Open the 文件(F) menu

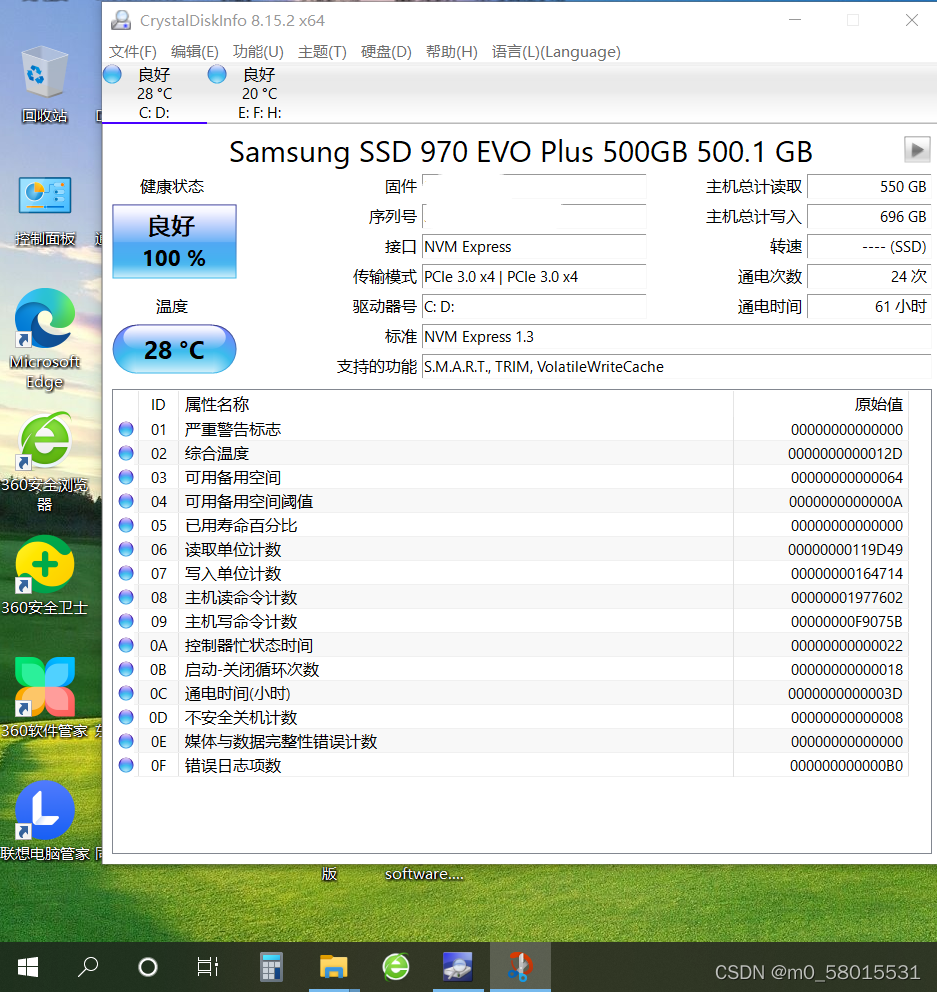tap(132, 52)
